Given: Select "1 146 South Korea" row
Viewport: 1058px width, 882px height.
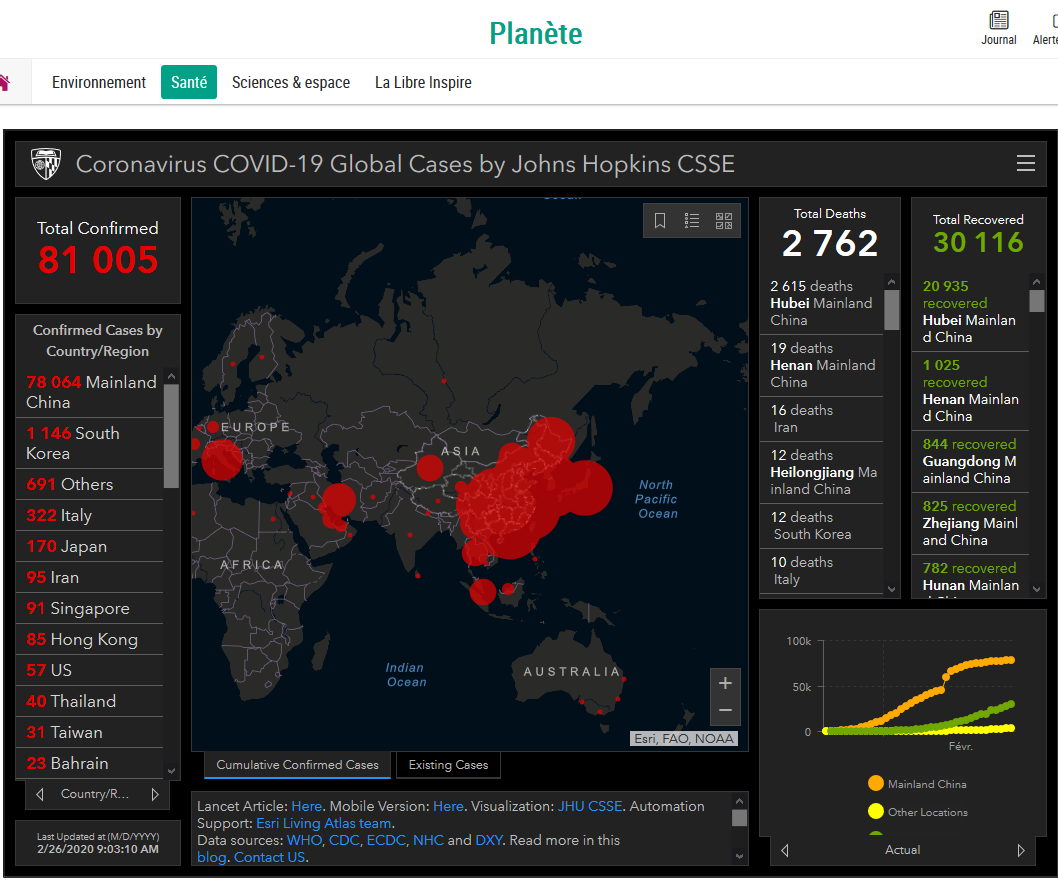Looking at the screenshot, I should [90, 443].
